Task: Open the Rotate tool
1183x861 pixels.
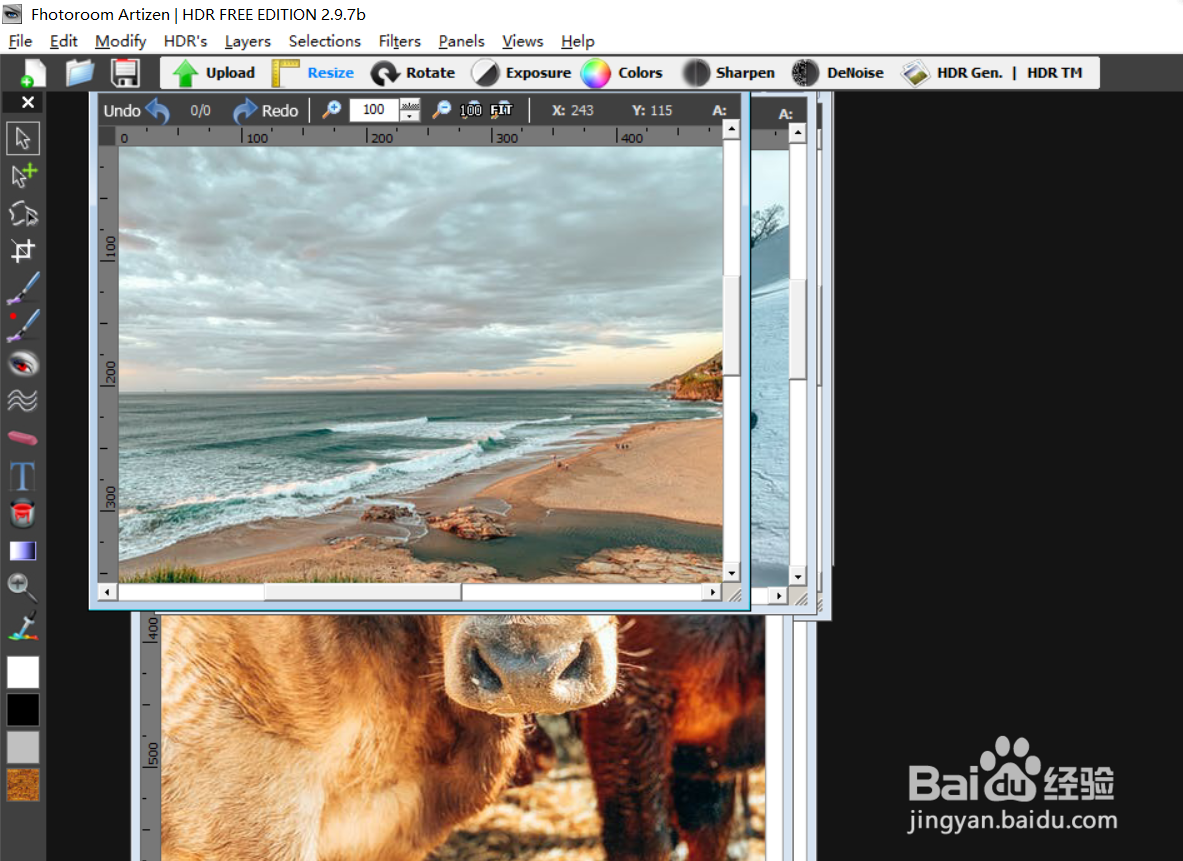Action: [413, 73]
